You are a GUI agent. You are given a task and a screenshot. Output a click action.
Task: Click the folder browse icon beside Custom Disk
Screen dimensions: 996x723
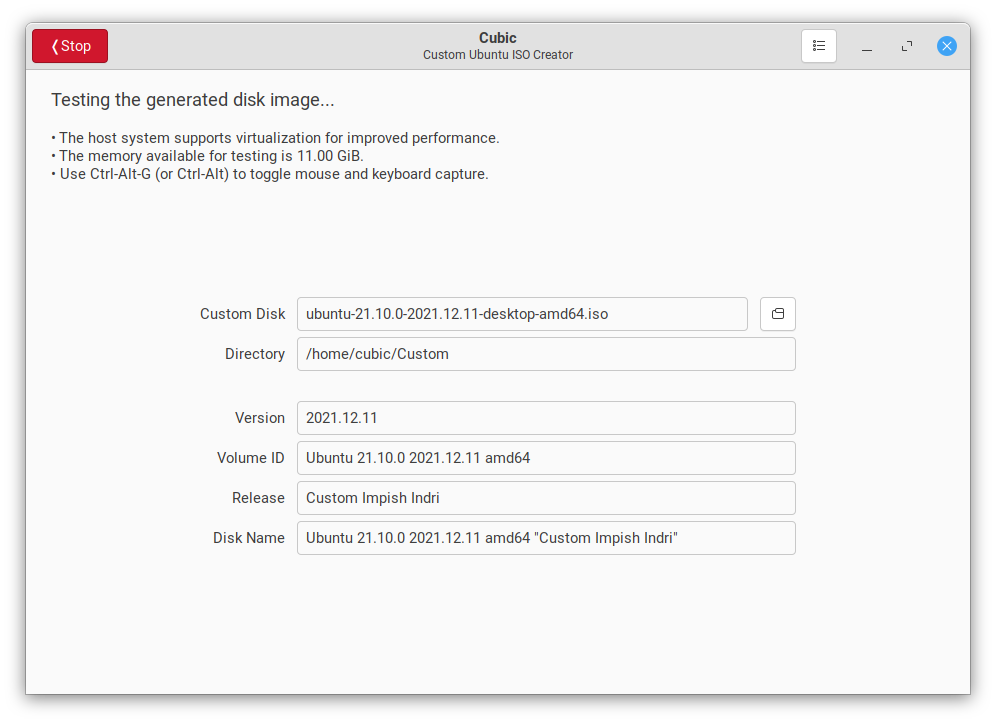coord(778,313)
